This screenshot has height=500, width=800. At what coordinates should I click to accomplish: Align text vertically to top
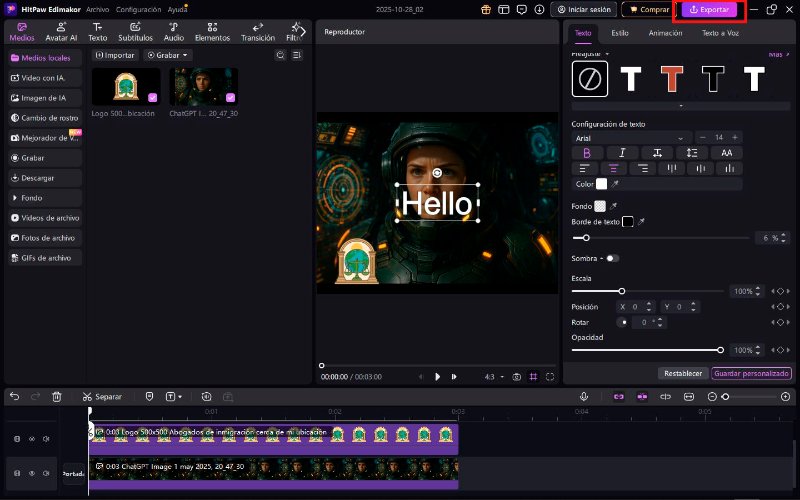pyautogui.click(x=672, y=168)
